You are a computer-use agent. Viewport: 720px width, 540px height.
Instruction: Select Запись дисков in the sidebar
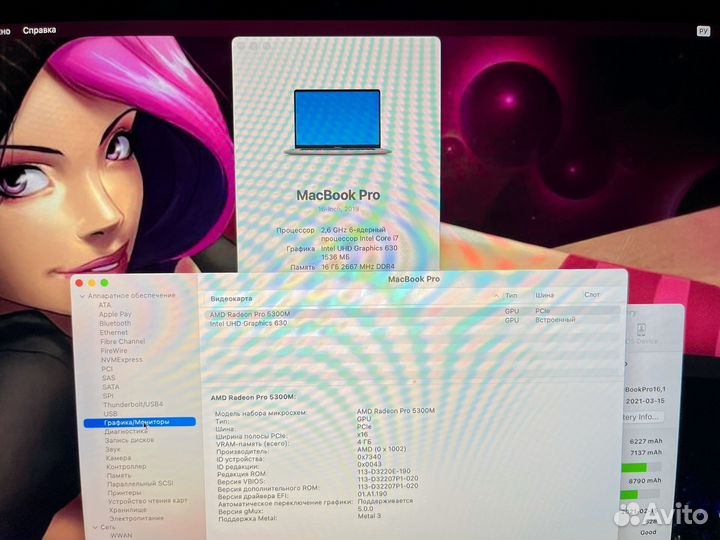[129, 440]
